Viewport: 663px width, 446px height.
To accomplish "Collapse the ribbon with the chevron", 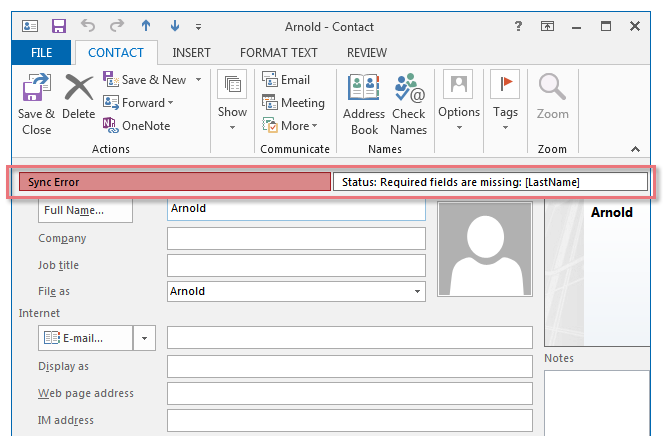I will [635, 149].
